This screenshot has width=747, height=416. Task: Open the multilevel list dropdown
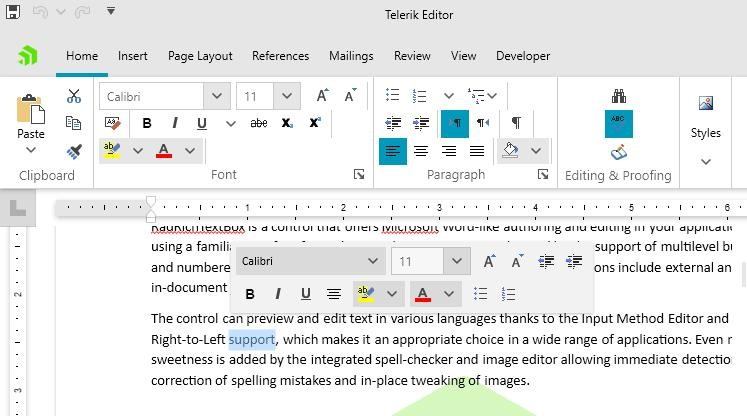pyautogui.click(x=482, y=95)
